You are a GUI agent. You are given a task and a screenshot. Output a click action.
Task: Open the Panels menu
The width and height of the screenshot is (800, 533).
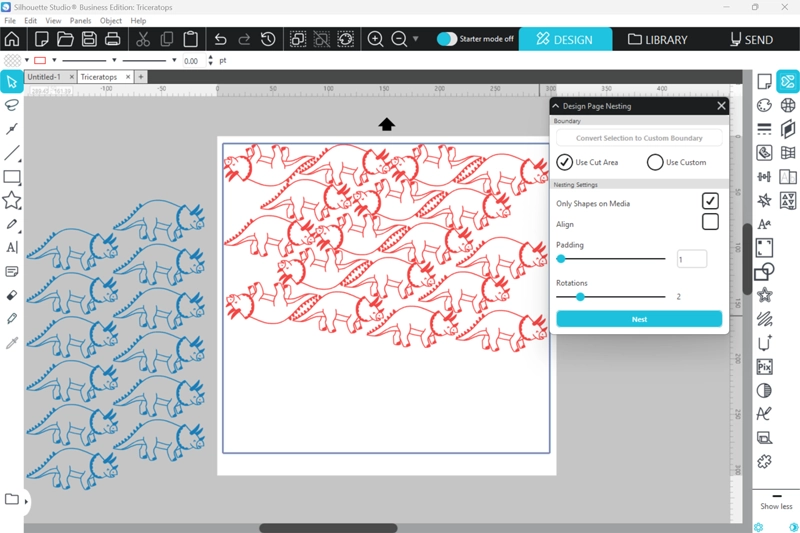coord(81,20)
